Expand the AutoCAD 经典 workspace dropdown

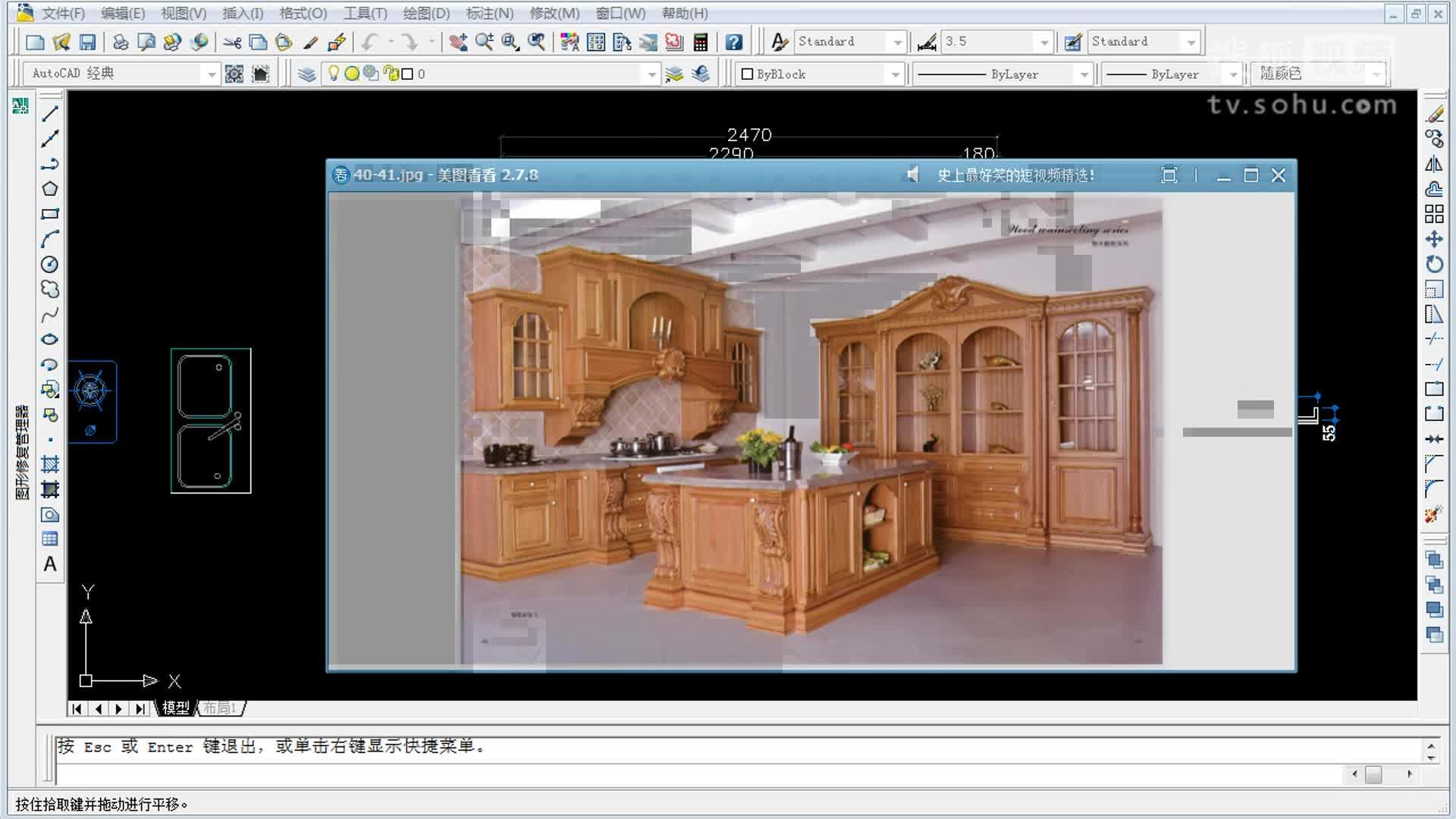coord(212,74)
